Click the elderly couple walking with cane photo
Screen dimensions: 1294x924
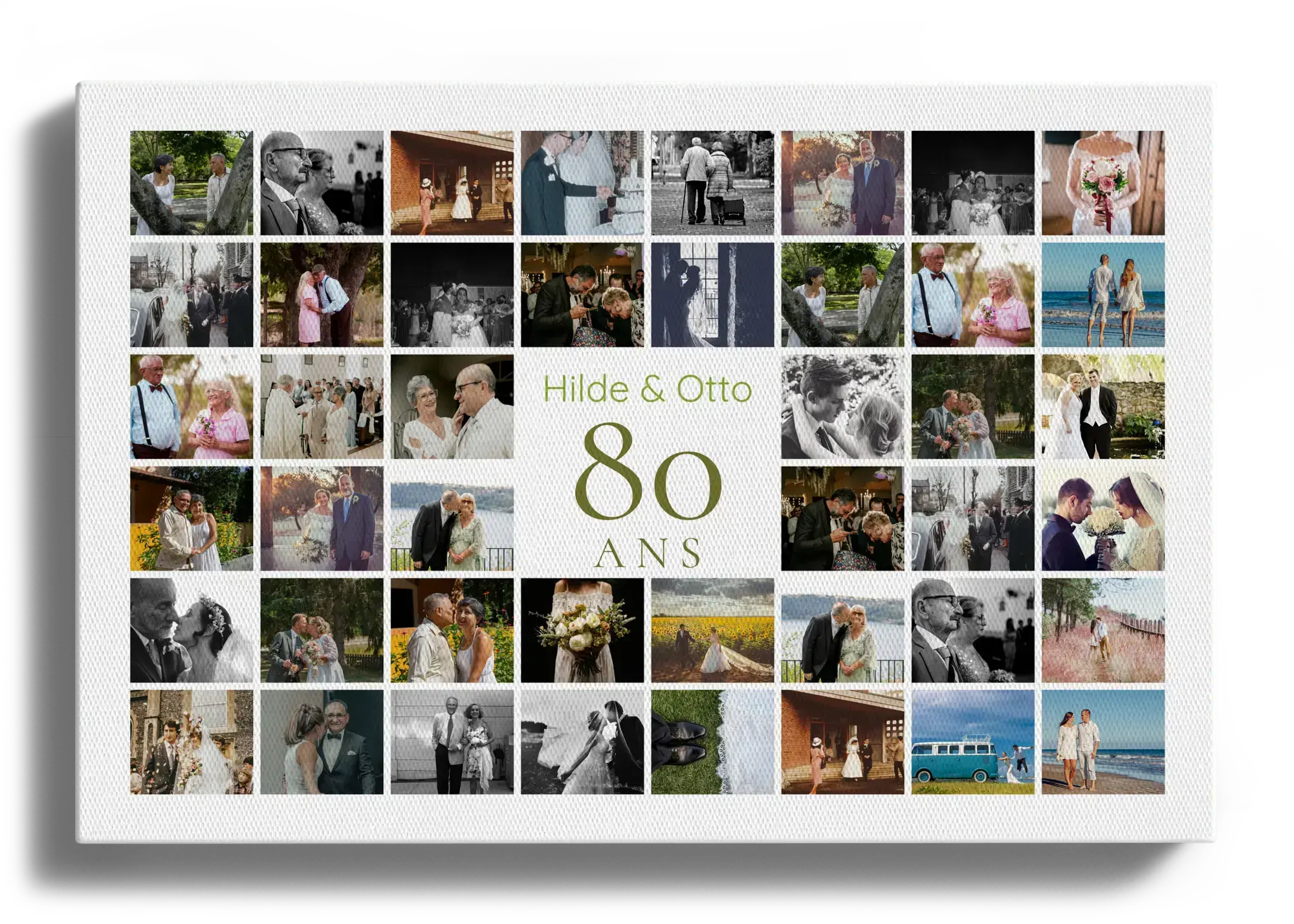tap(712, 183)
